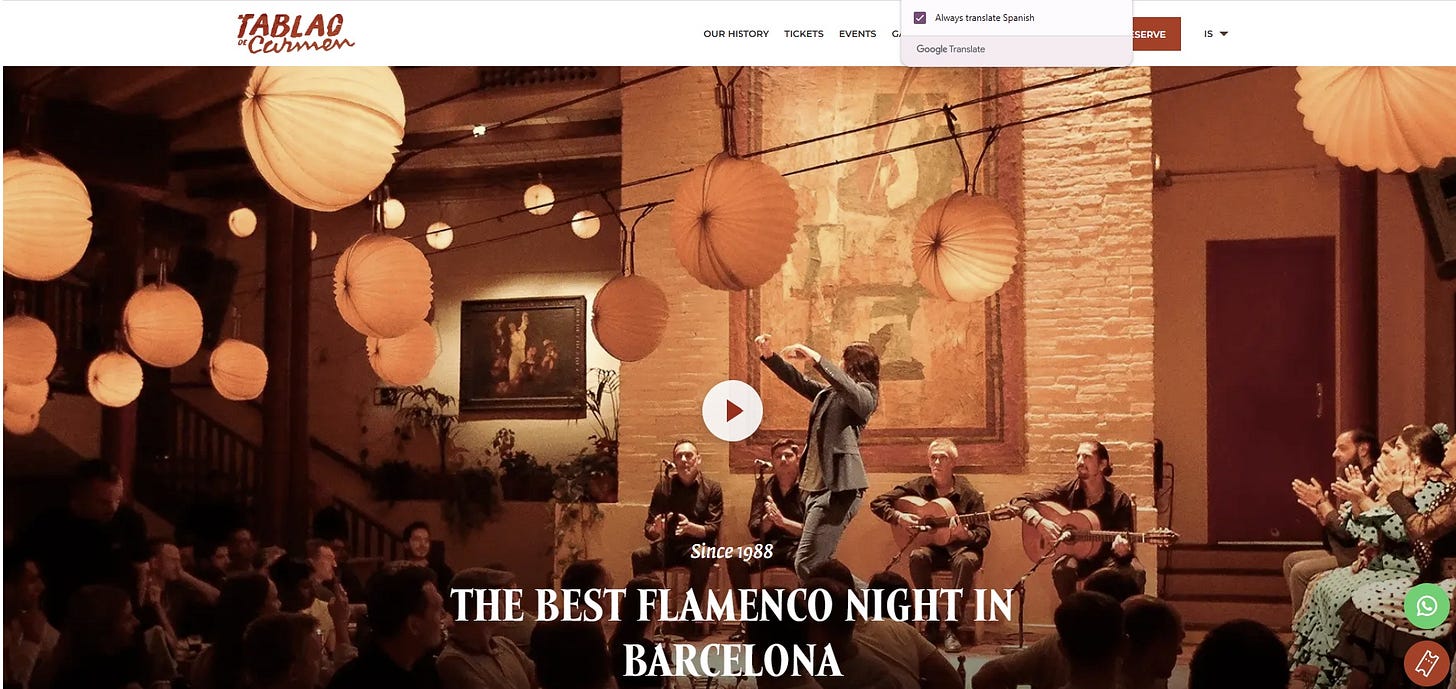The image size is (1456, 689).
Task: Expand the IS language dropdown
Action: coord(1215,34)
